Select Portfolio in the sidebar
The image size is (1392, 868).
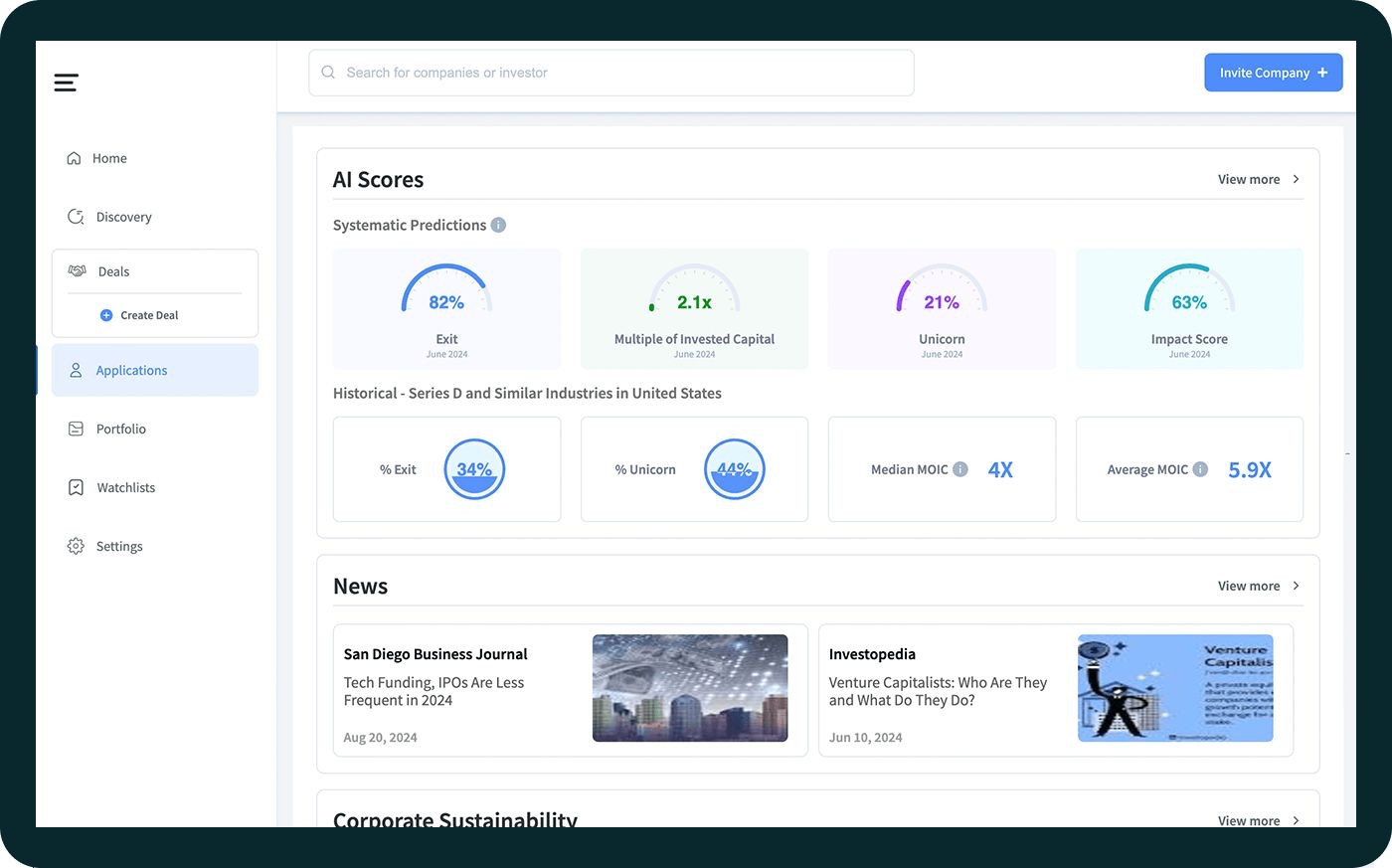pyautogui.click(x=121, y=429)
